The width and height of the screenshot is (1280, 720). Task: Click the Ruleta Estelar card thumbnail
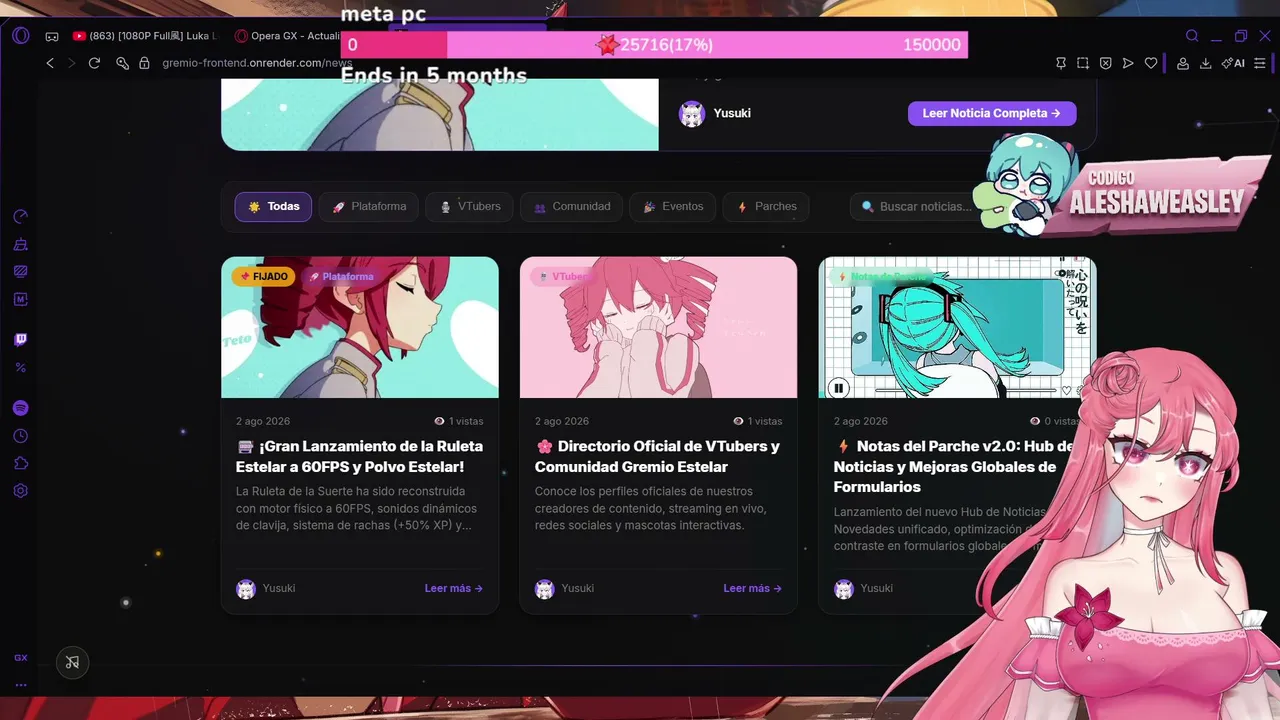[x=360, y=328]
